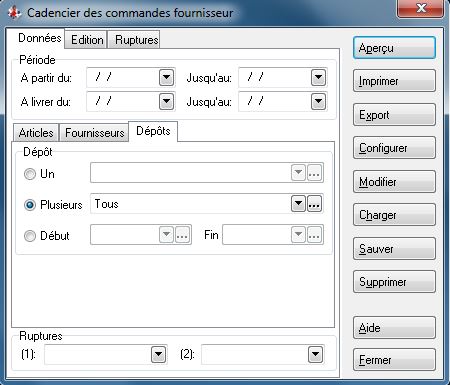450x385 pixels.
Task: Expand the Tous depot dropdown
Action: click(x=298, y=203)
